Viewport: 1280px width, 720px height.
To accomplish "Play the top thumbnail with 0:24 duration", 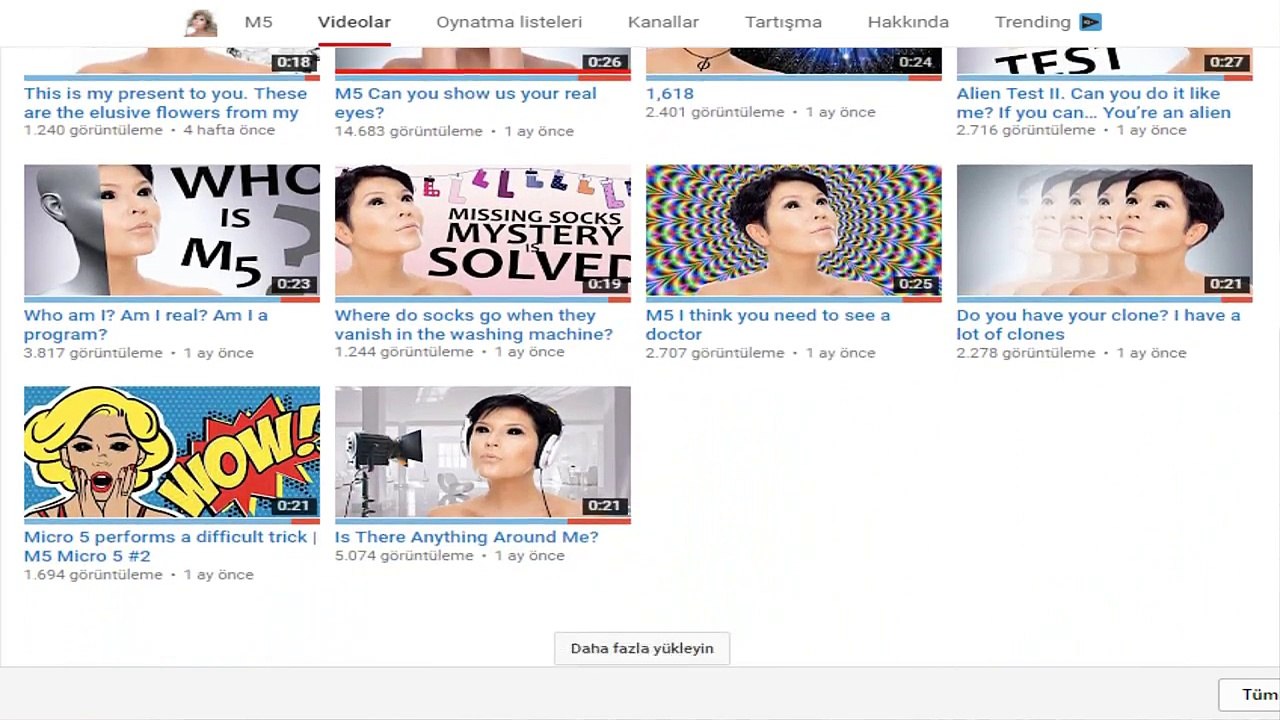I will tap(794, 61).
